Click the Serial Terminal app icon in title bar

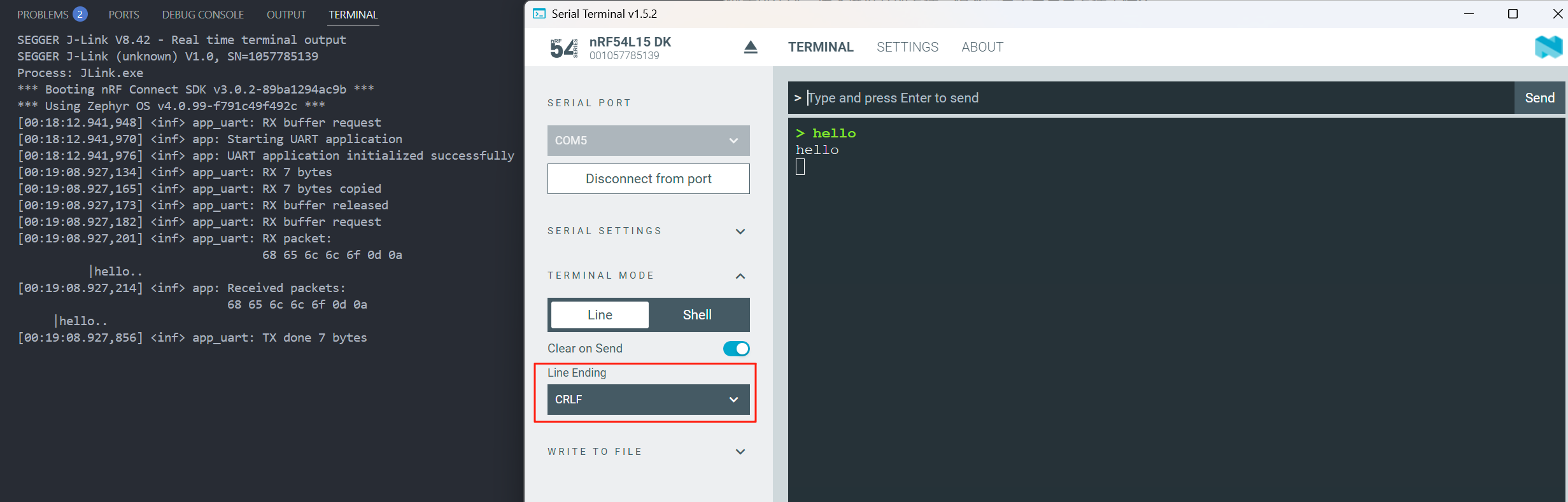pos(539,14)
